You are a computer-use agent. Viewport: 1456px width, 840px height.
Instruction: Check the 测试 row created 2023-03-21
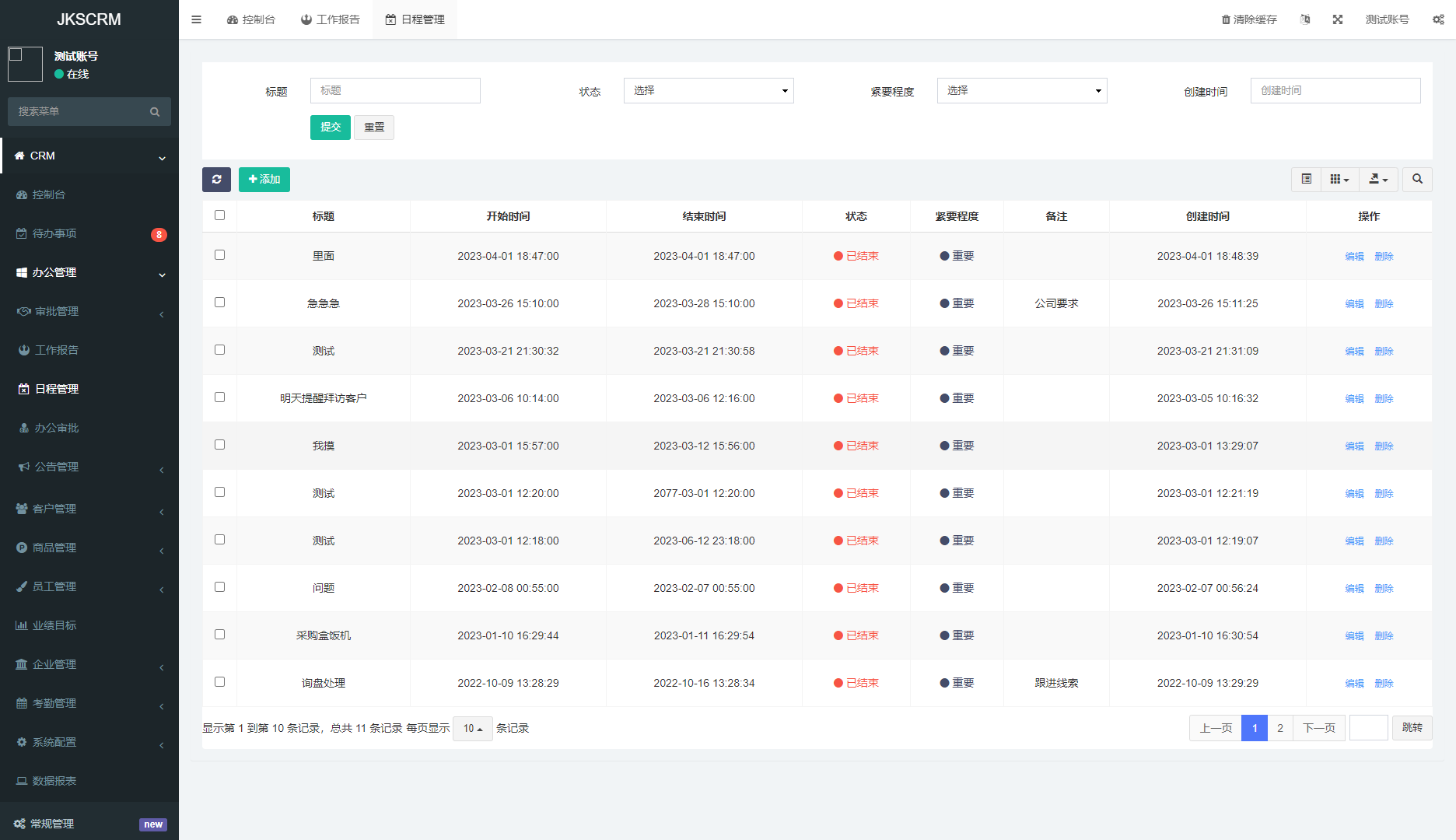point(219,350)
